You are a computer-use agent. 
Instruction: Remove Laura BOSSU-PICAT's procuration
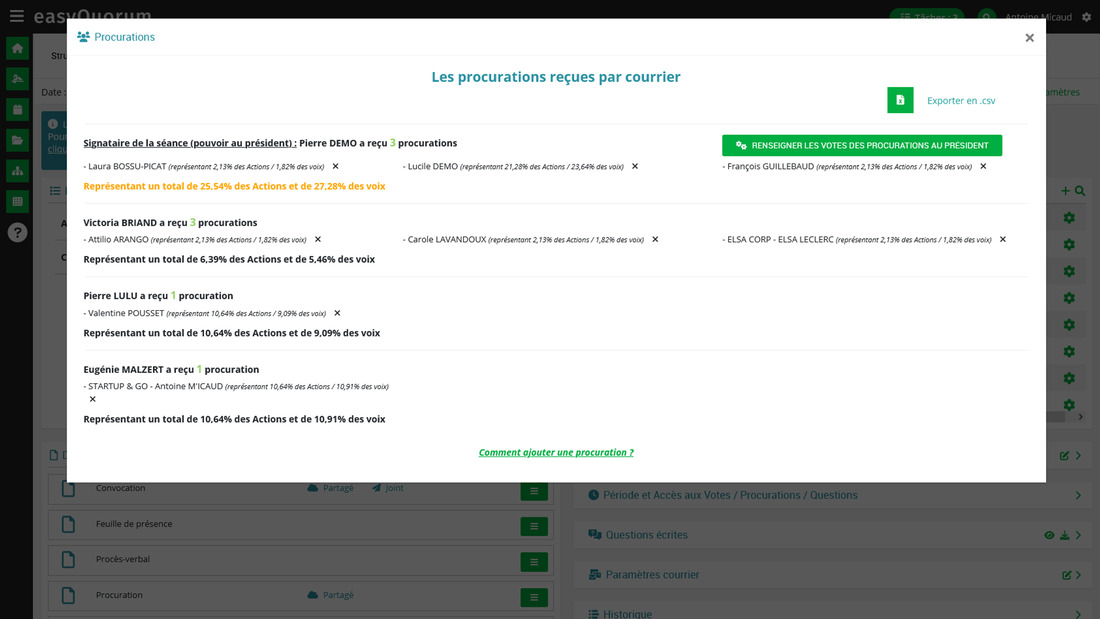(335, 167)
